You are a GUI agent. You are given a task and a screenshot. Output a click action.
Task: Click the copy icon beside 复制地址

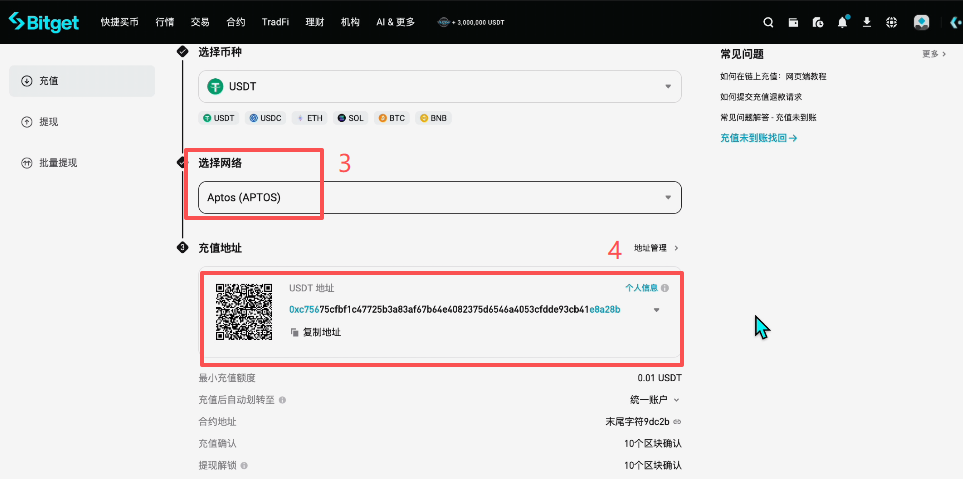pos(294,332)
